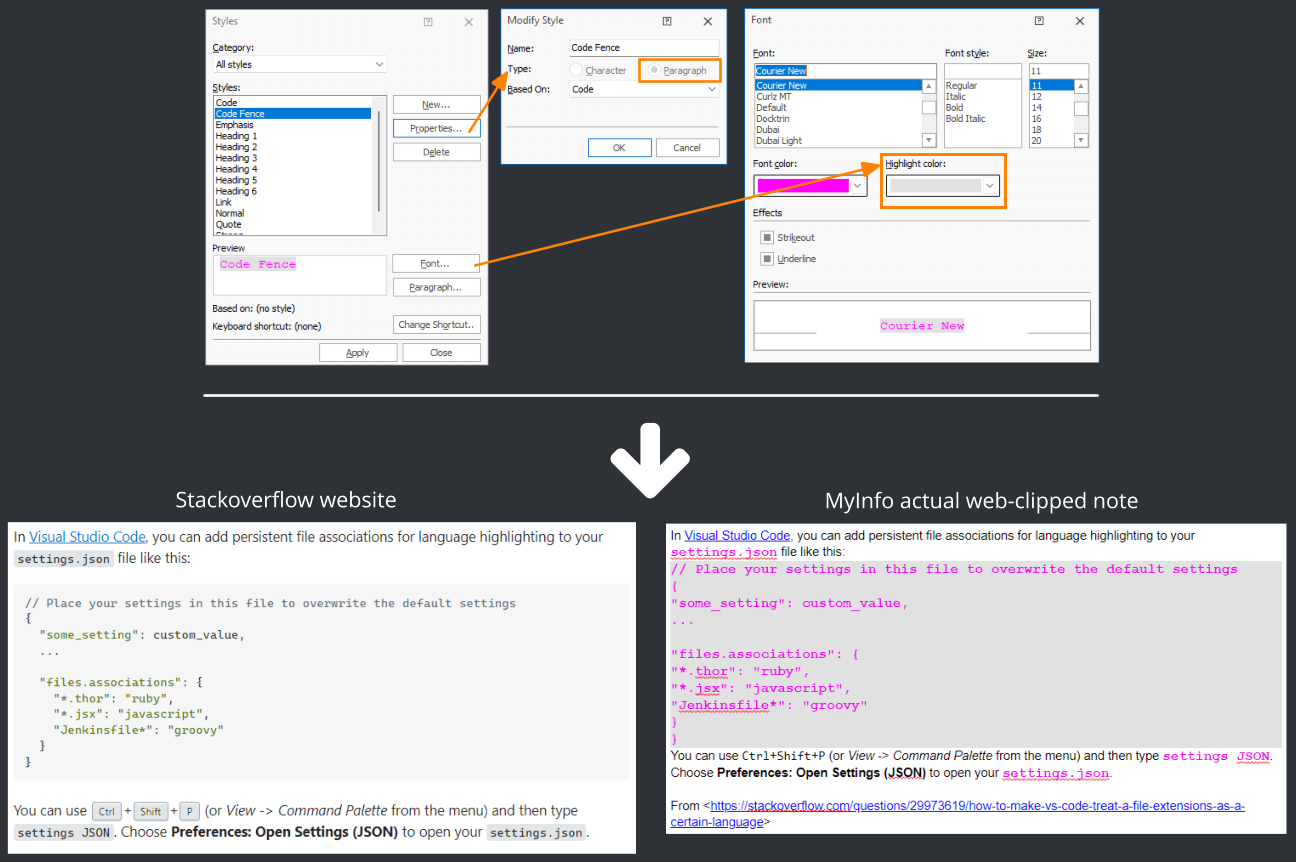The image size is (1296, 862).
Task: Toggle the Underline effect checkbox
Action: click(x=767, y=259)
